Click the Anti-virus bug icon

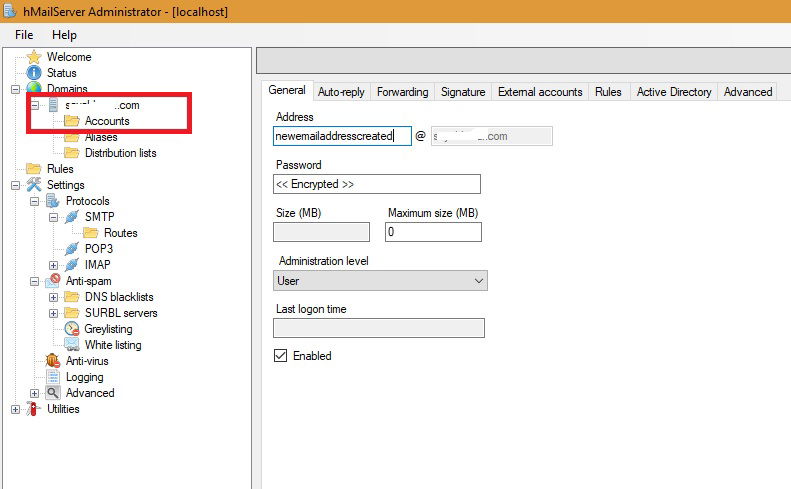pyautogui.click(x=53, y=361)
